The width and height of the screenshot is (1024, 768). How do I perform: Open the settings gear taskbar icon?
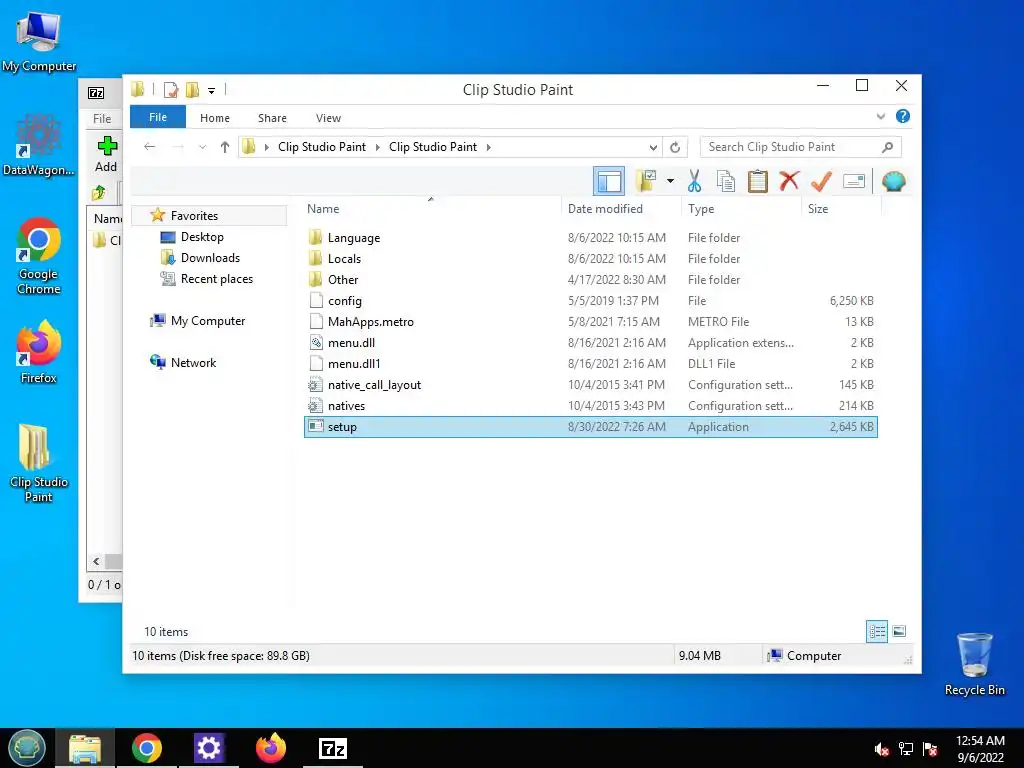click(x=208, y=748)
